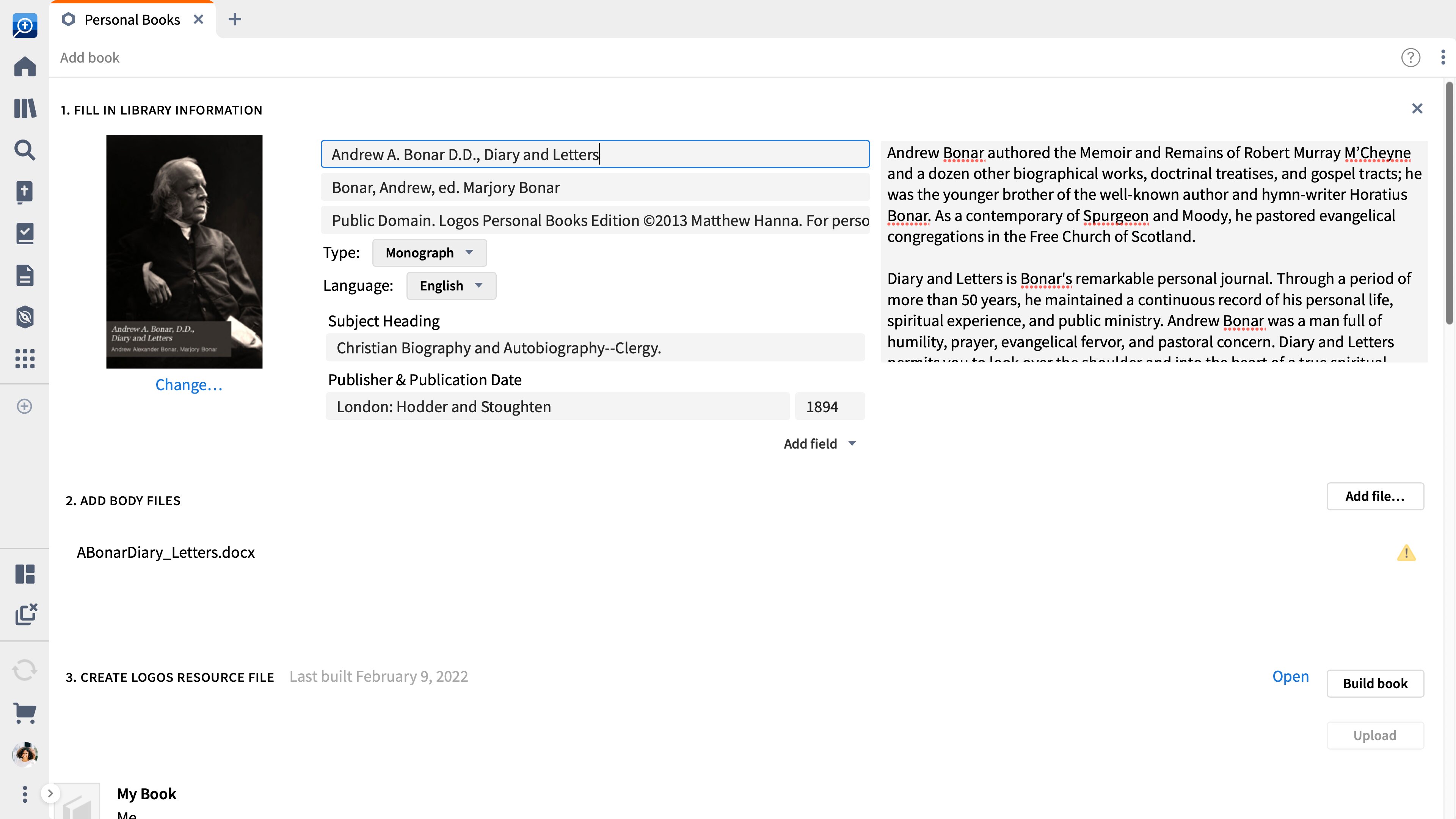
Task: Open the panel kebab menu top right
Action: coord(1443,58)
